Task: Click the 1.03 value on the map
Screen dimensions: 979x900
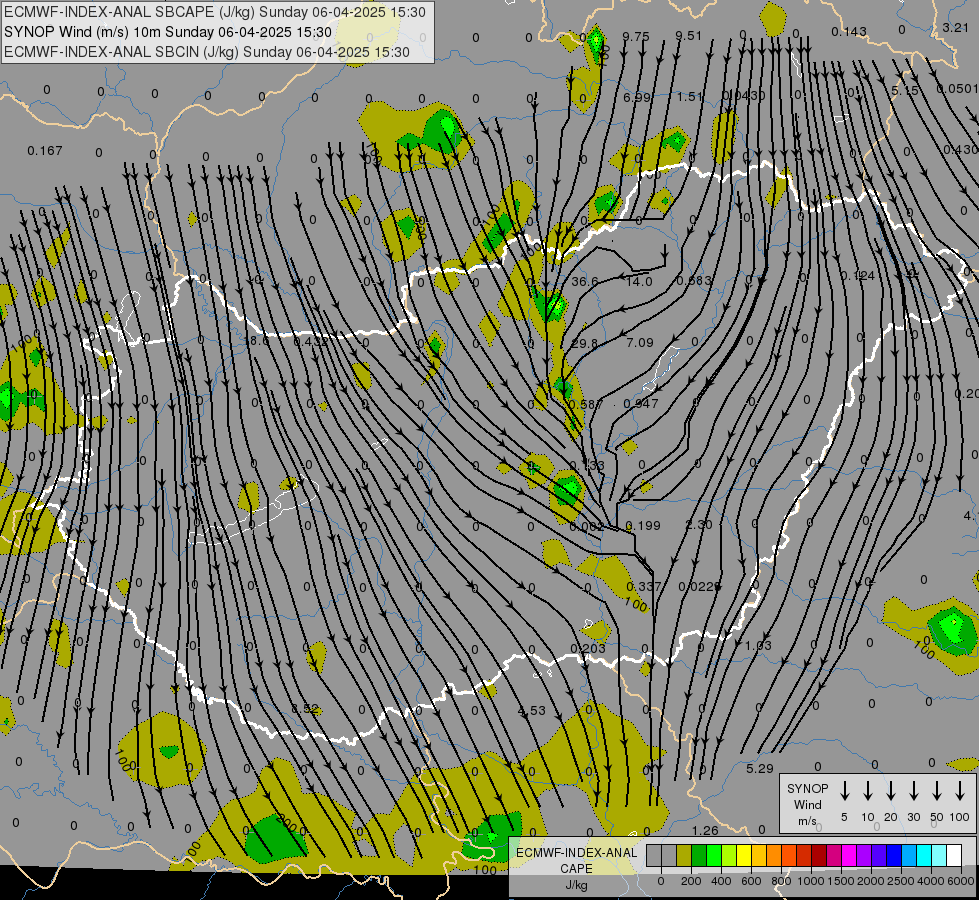Action: pos(759,645)
